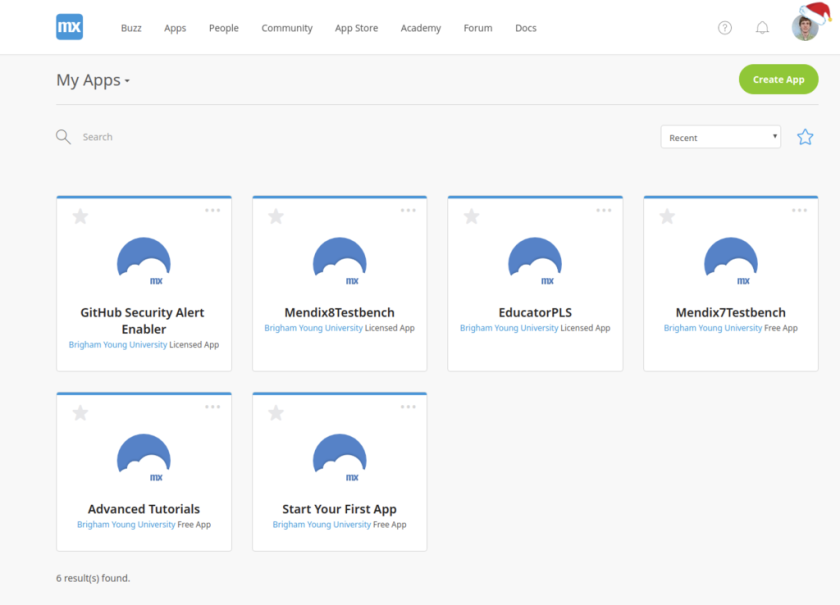
Task: Click the search magnifier icon
Action: point(63,137)
